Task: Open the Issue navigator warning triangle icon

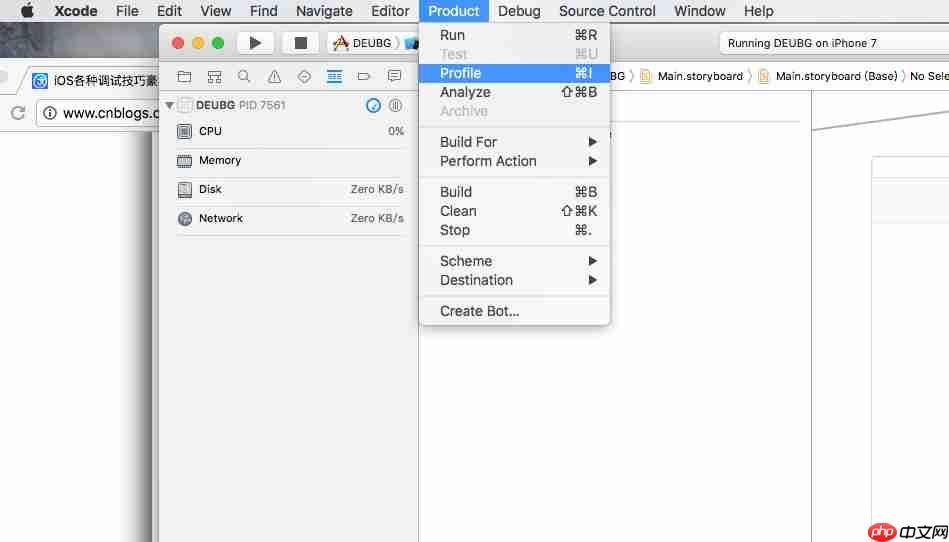Action: 274,76
